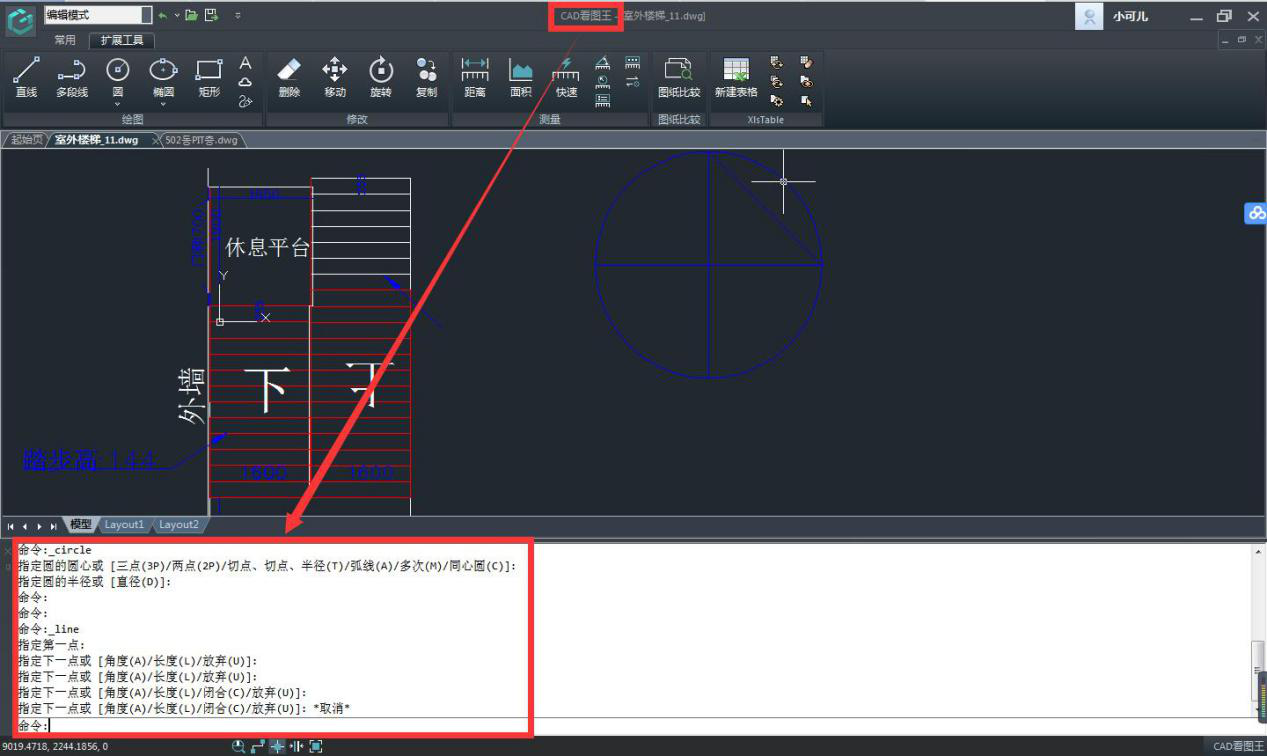1267x756 pixels.
Task: Pick the 移动 move tool
Action: click(x=334, y=77)
